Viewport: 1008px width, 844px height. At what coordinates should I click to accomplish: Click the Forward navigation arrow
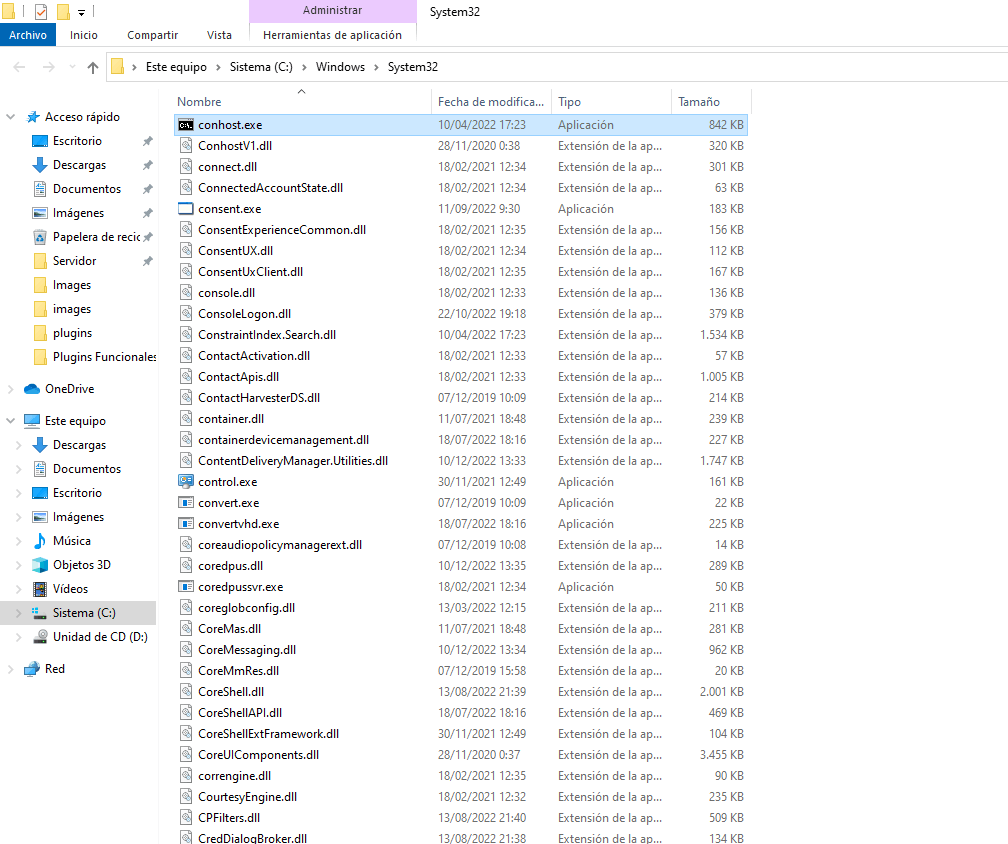(49, 67)
